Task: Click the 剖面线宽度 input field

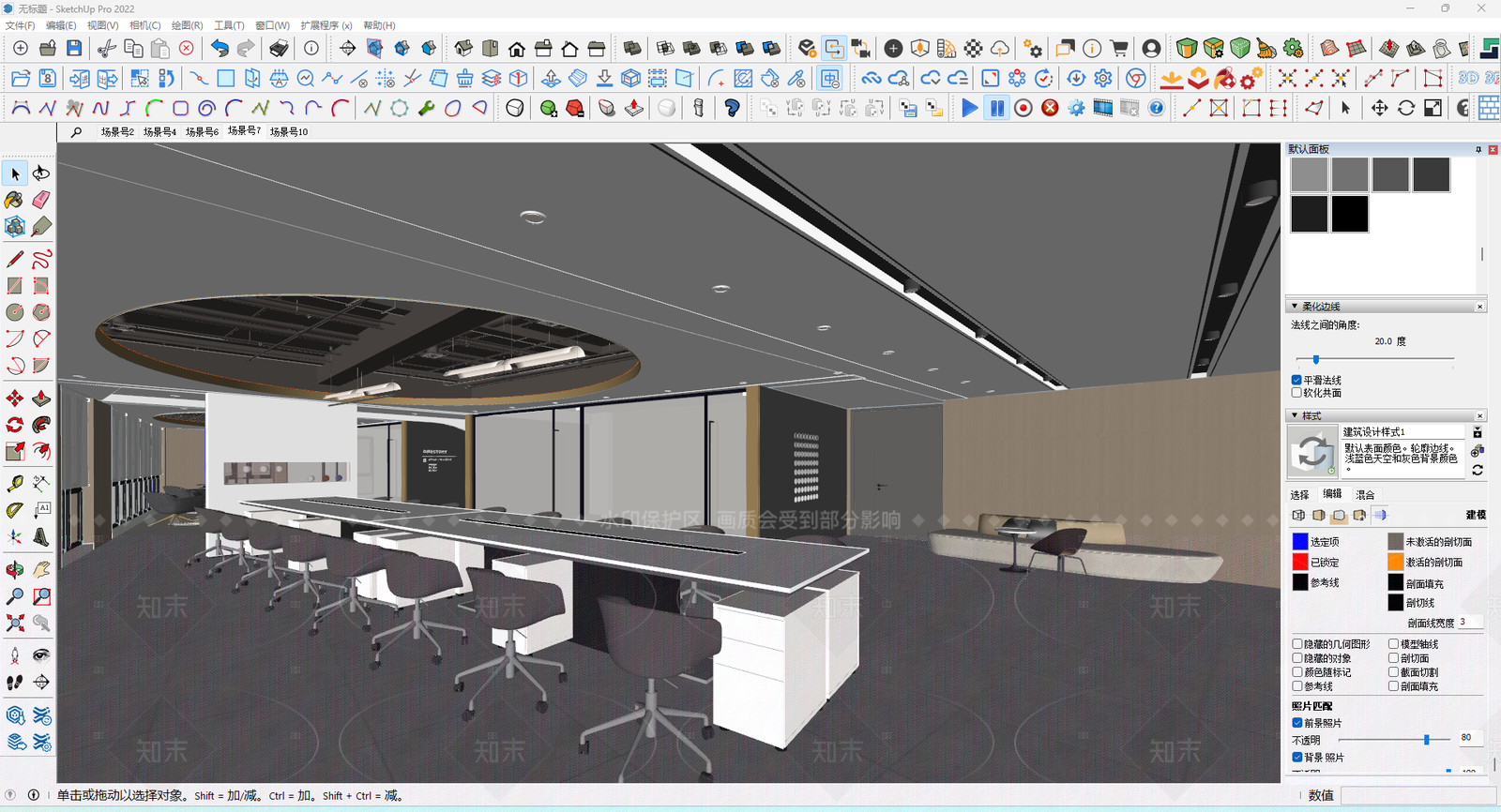Action: 1469,623
